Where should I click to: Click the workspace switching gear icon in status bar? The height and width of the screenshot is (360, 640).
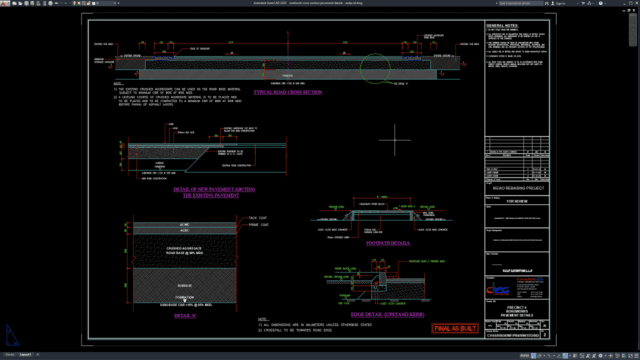point(600,356)
